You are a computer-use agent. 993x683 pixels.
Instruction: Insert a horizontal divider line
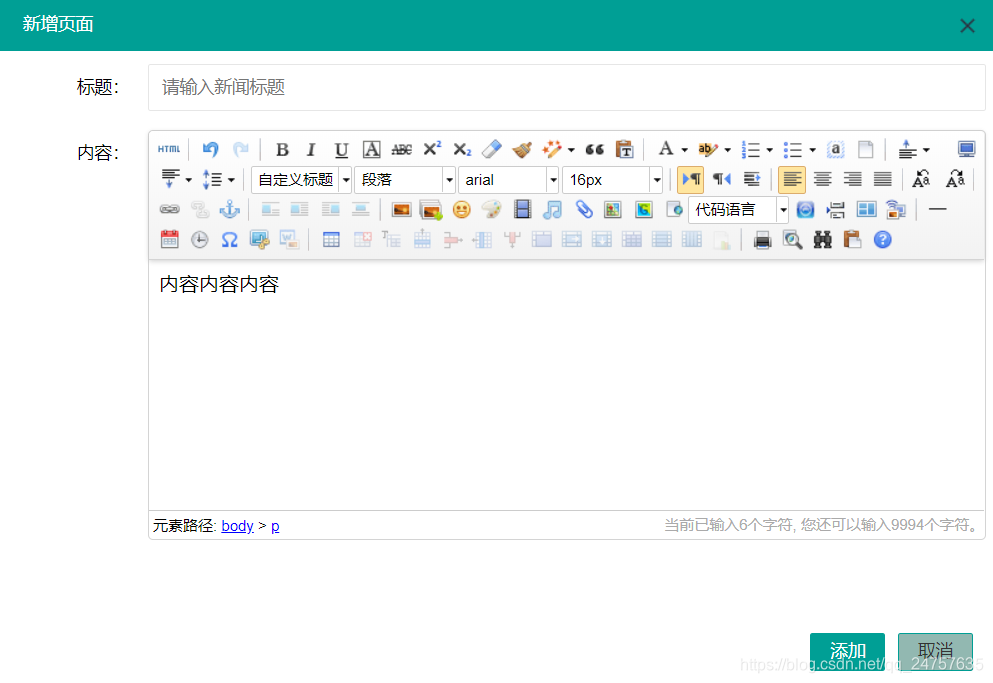937,209
